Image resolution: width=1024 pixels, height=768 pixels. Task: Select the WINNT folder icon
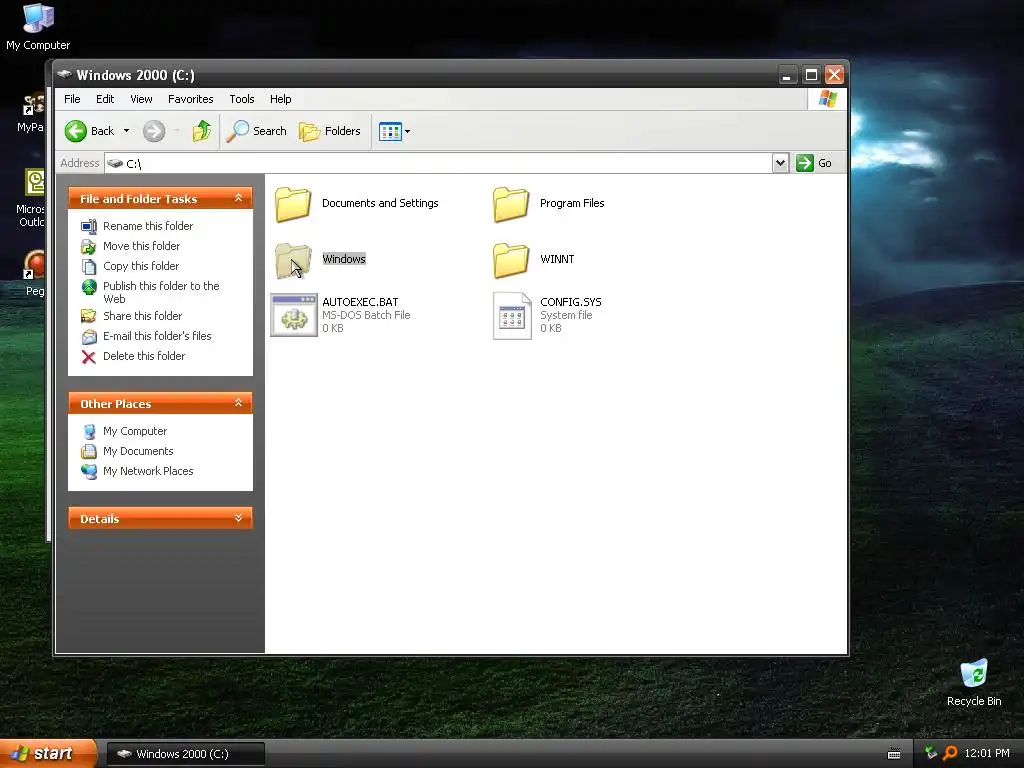[511, 261]
